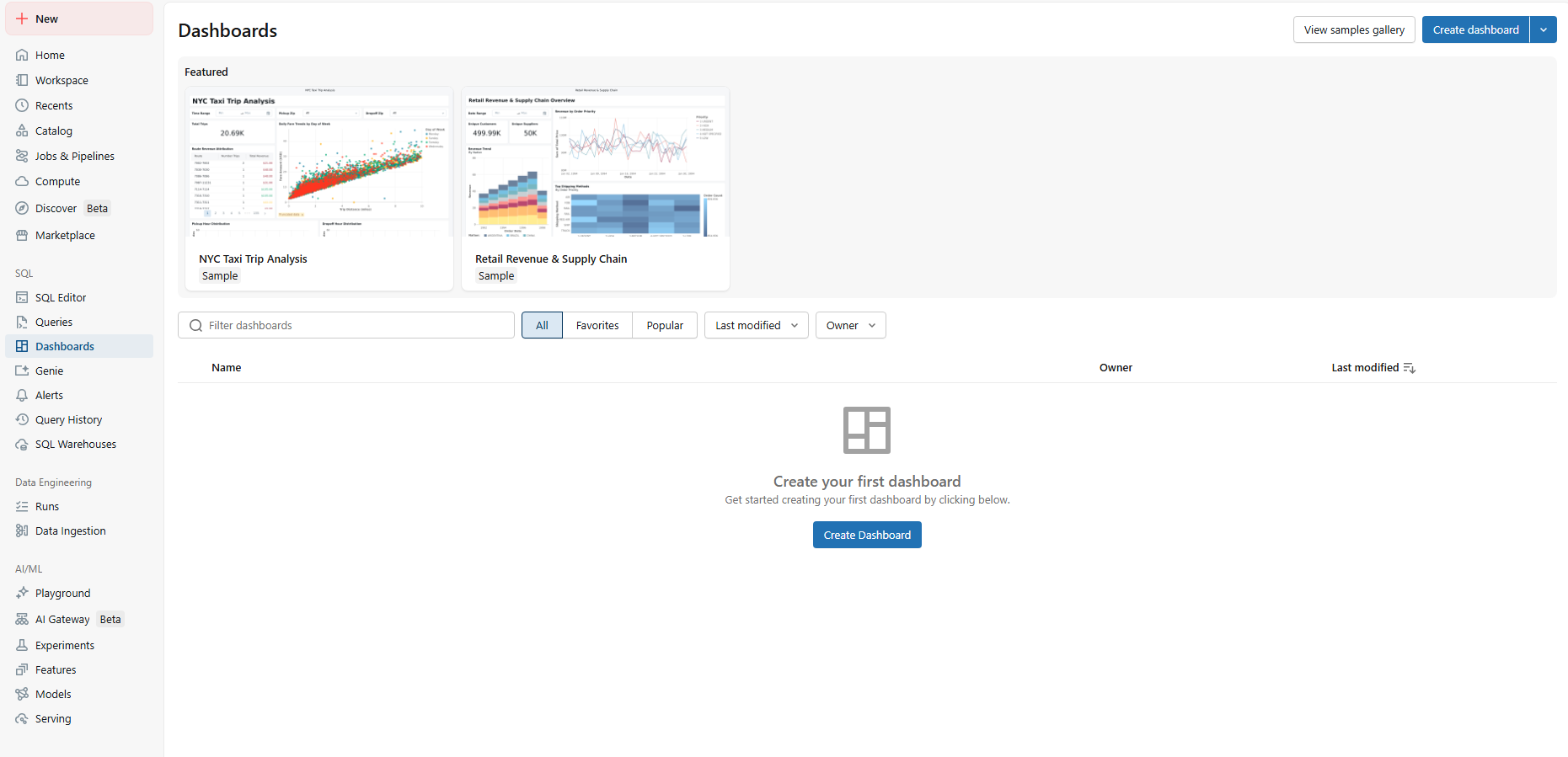This screenshot has height=757, width=1568.
Task: Click the Serving icon
Action: click(22, 718)
